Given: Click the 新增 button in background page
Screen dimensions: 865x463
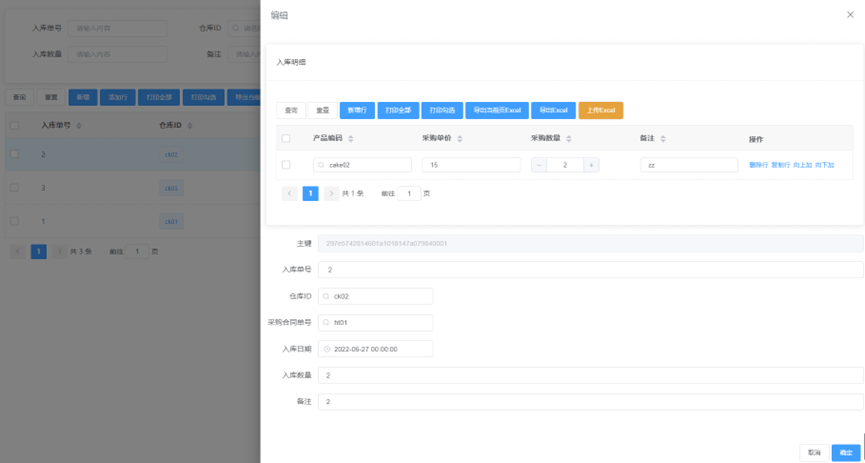Looking at the screenshot, I should (83, 97).
